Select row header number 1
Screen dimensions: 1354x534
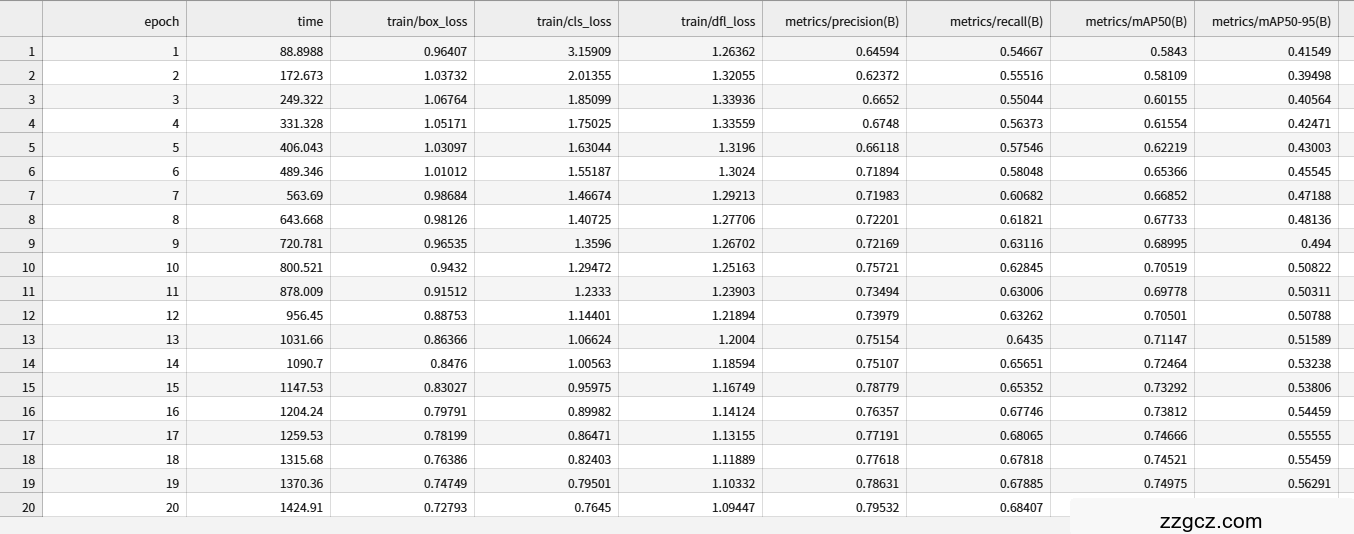(21, 51)
